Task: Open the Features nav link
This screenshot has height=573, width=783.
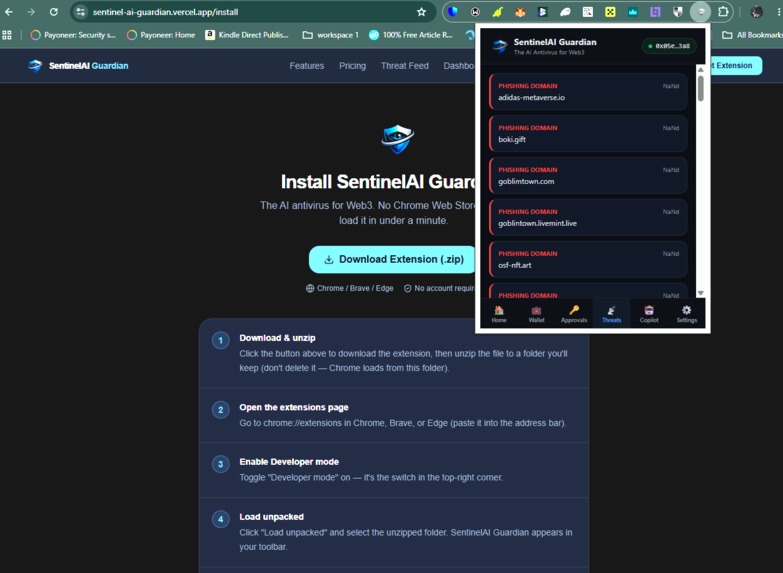Action: point(307,65)
